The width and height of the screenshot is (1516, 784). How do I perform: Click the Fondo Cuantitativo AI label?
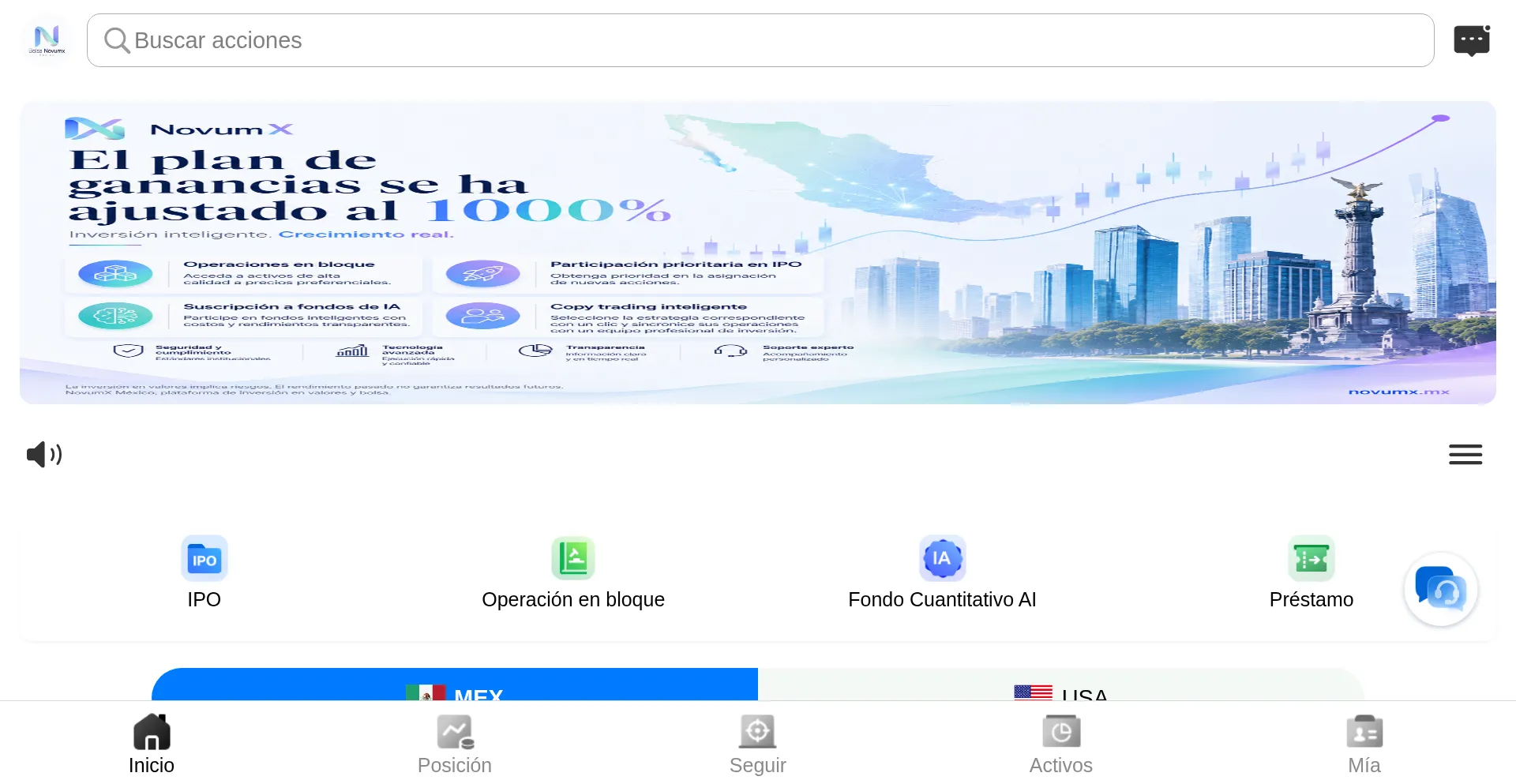coord(942,600)
